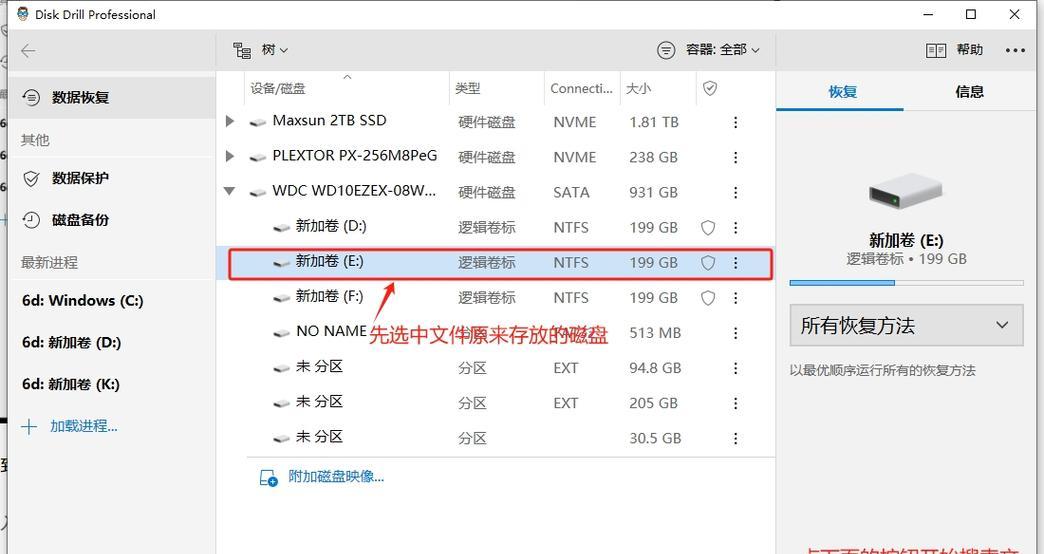Select the WDC WD10EZEX-08W... row
Viewport: 1044px width, 554px height.
(x=495, y=192)
